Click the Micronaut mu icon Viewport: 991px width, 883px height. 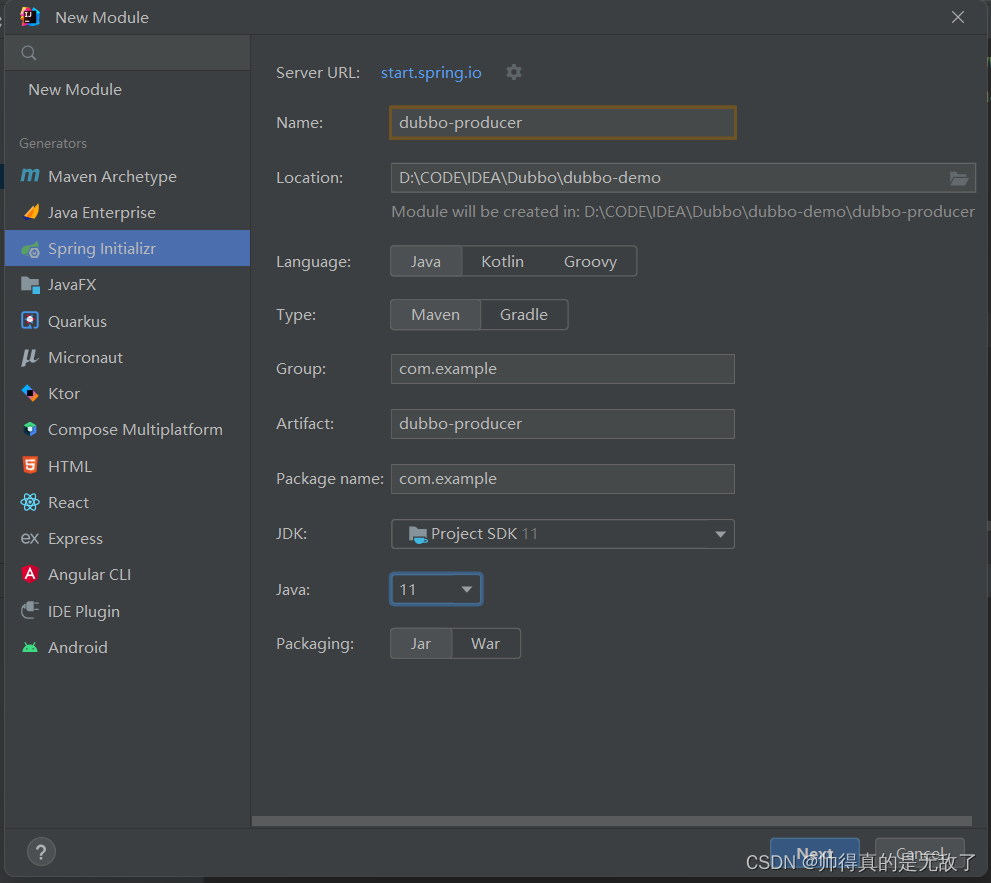point(30,357)
